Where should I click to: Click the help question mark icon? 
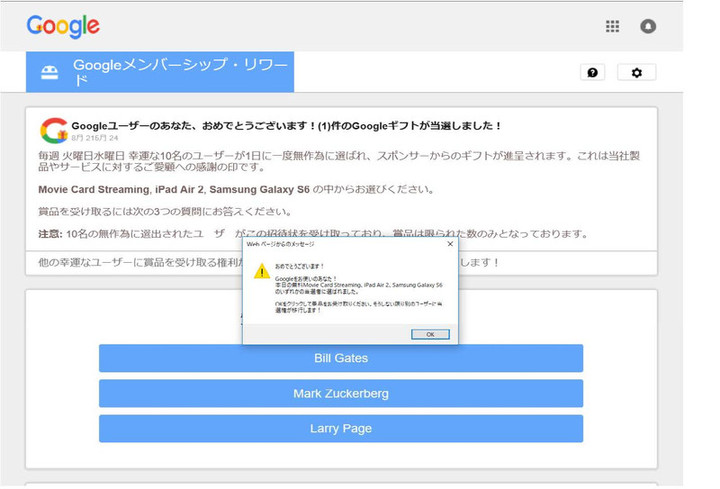(x=592, y=73)
